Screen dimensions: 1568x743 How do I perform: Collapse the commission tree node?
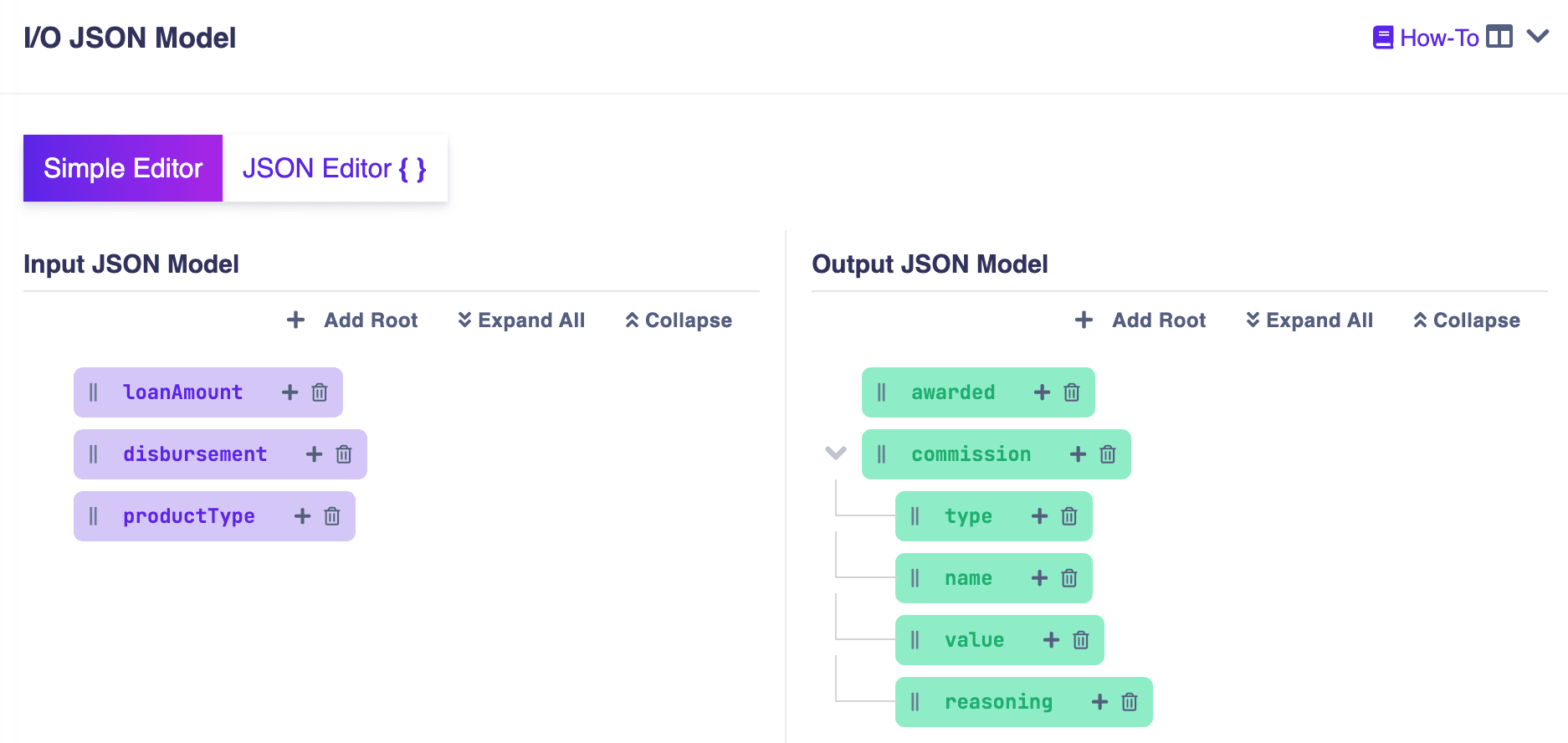tap(836, 453)
